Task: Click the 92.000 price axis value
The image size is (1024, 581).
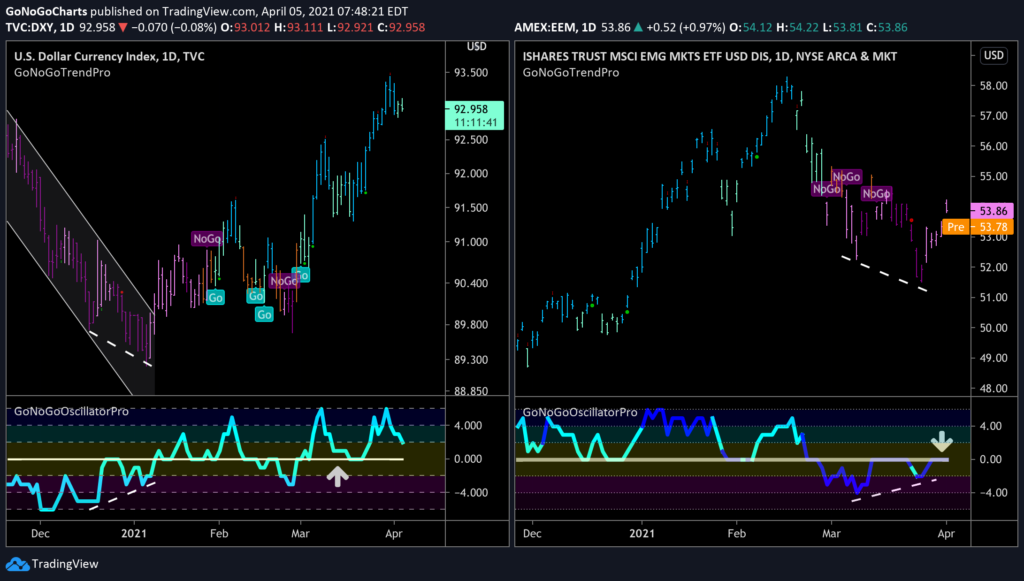Action: 470,174
